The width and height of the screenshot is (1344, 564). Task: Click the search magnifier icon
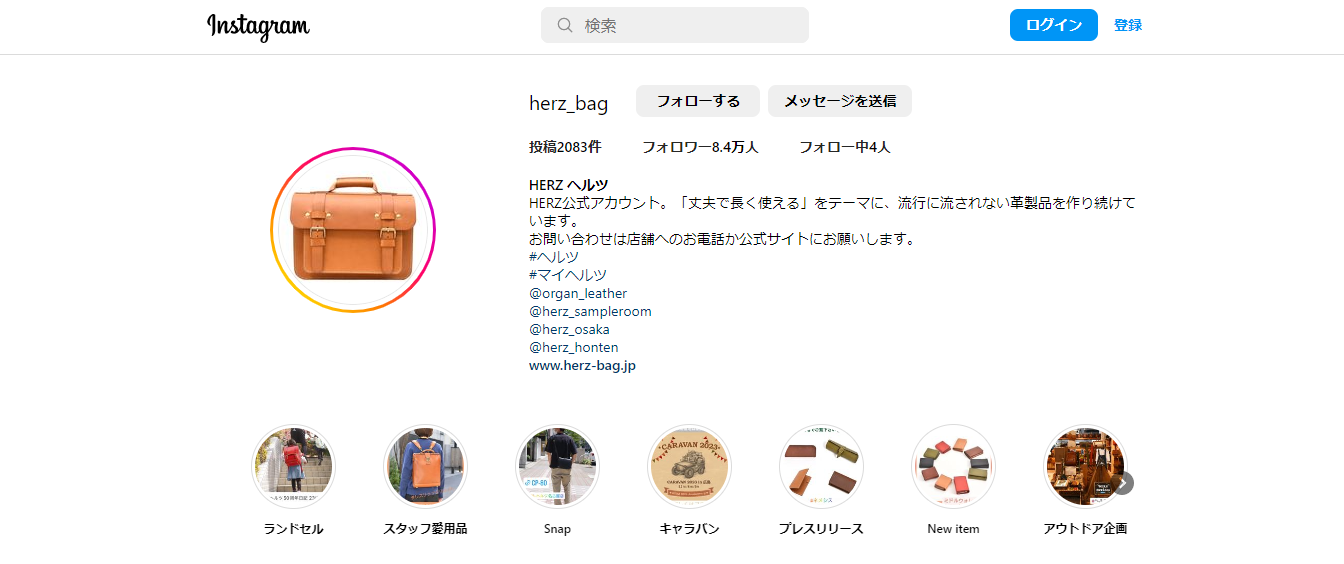click(x=565, y=25)
